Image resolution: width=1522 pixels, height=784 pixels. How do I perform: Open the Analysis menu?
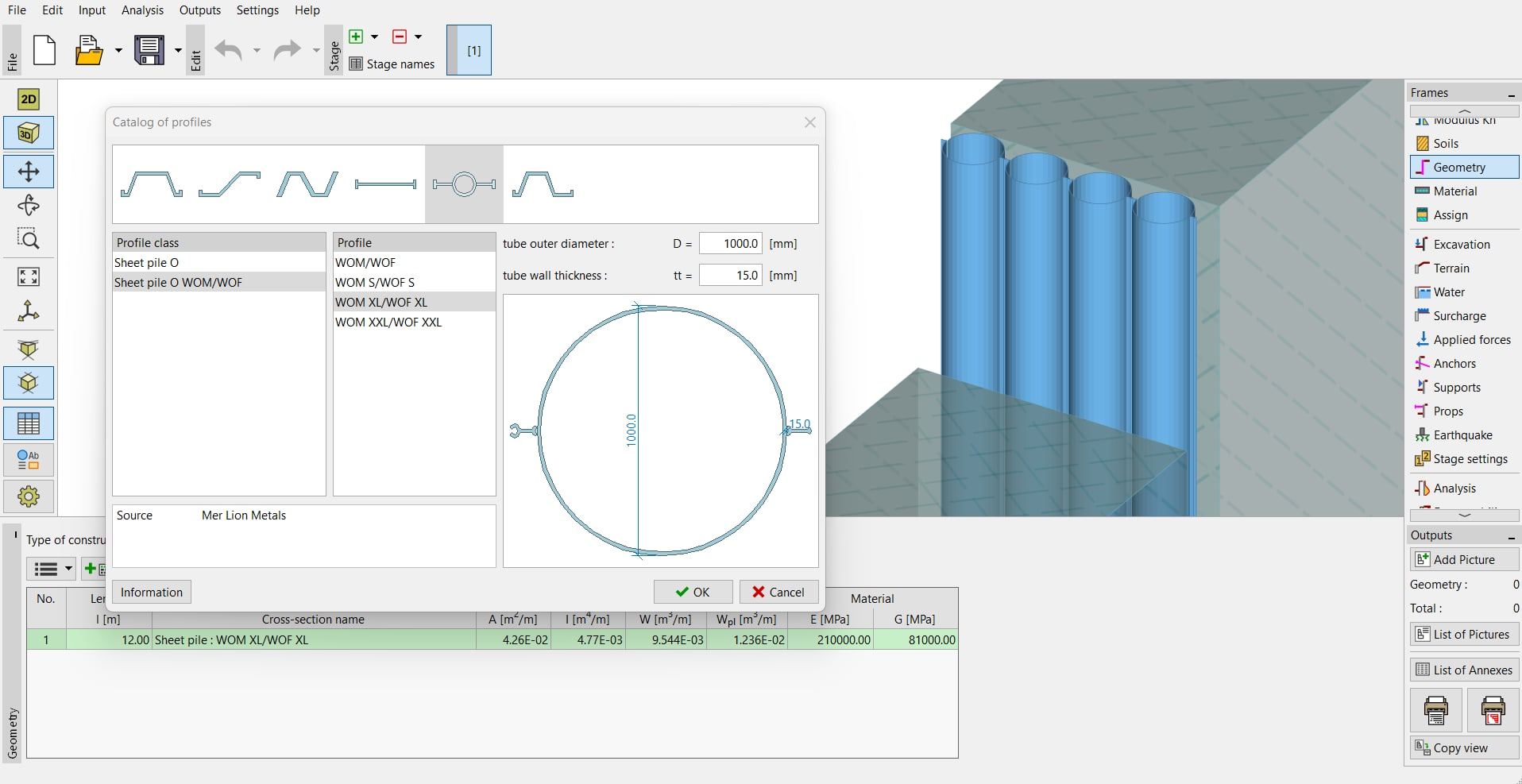pos(142,10)
